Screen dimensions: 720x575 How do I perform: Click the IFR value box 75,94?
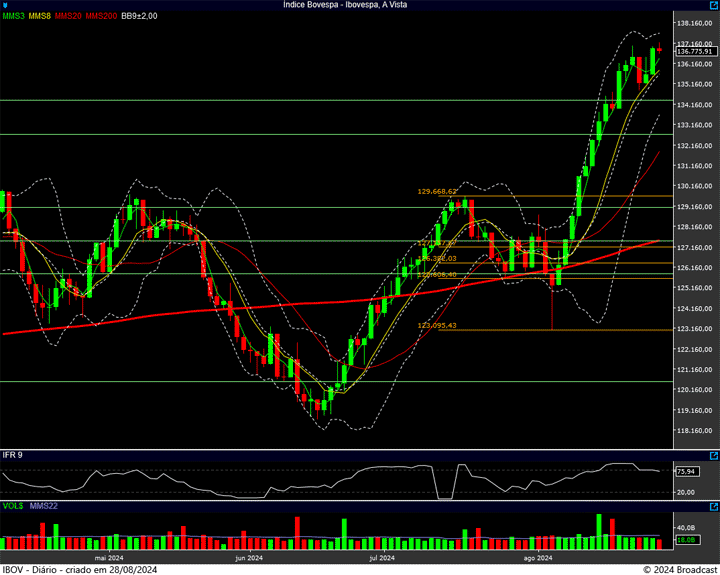[x=686, y=471]
